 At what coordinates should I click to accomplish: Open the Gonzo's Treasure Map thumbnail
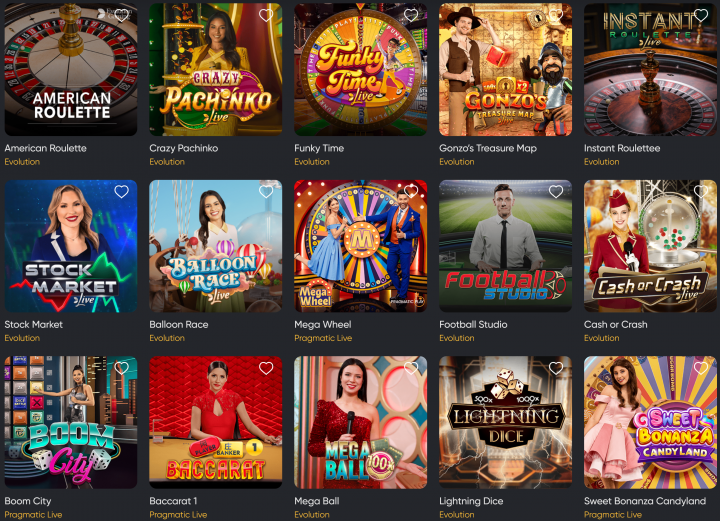click(x=506, y=69)
